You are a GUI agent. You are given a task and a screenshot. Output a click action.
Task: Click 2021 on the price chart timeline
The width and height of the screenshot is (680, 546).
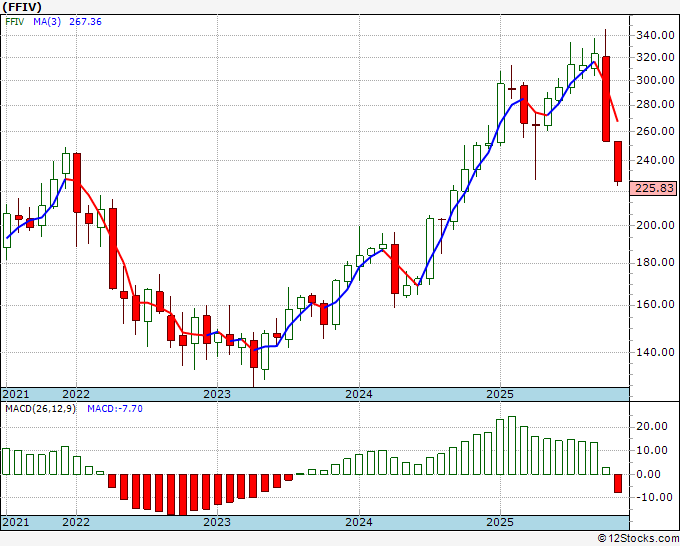pyautogui.click(x=16, y=394)
